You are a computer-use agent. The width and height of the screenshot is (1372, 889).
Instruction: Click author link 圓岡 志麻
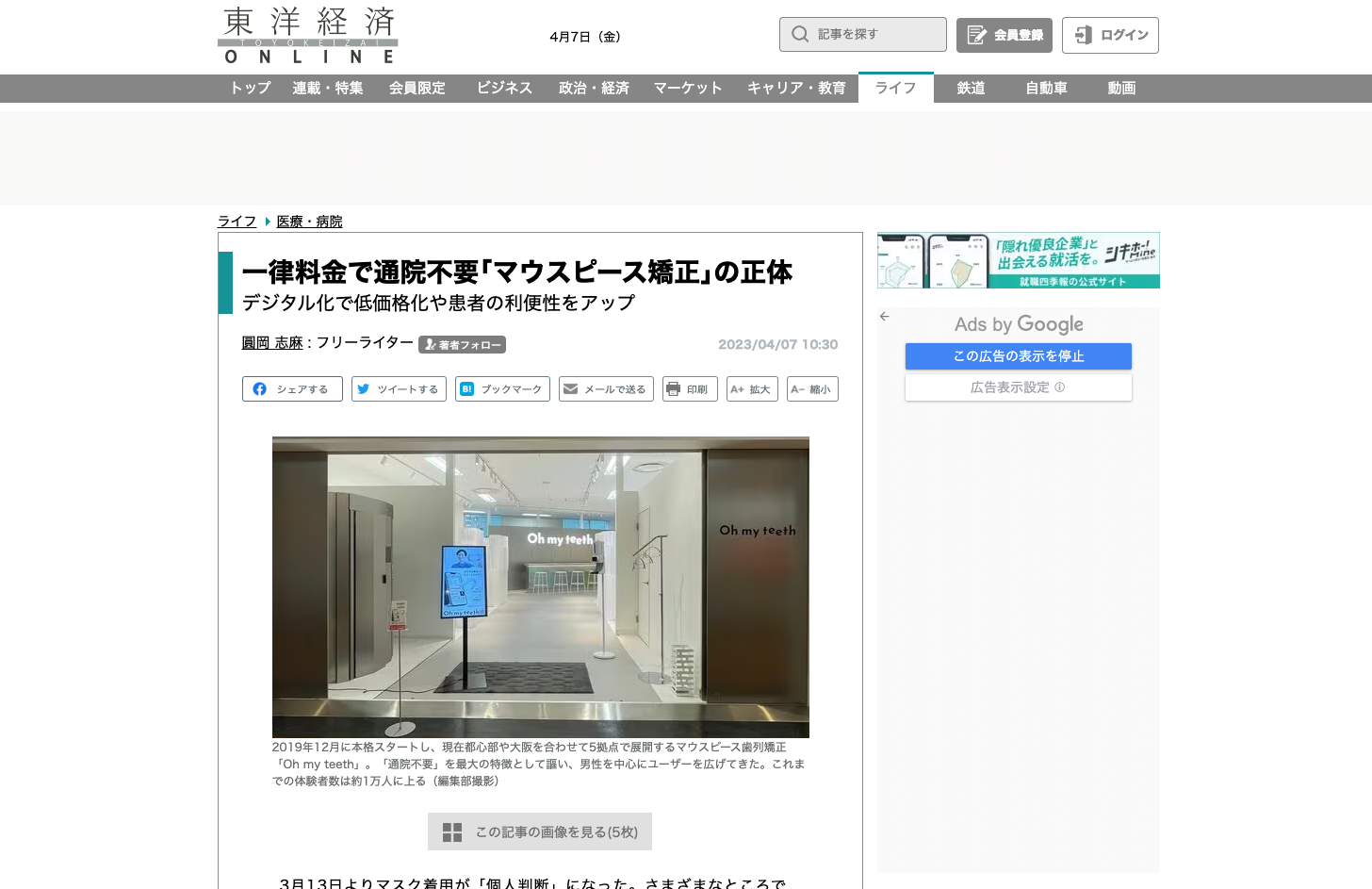click(272, 343)
